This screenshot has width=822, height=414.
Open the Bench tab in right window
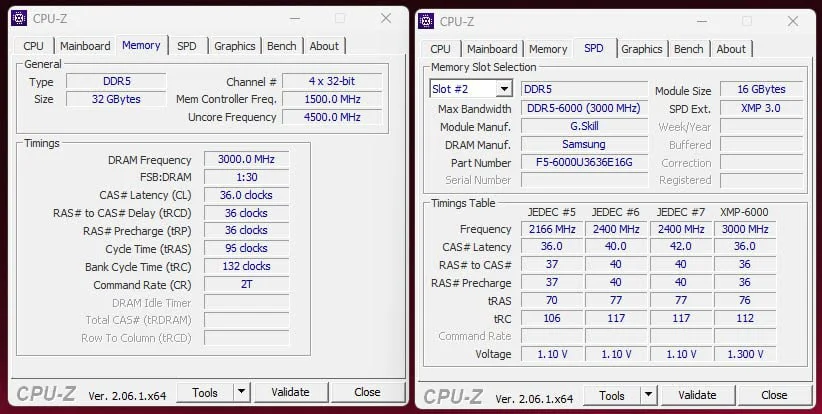point(688,49)
